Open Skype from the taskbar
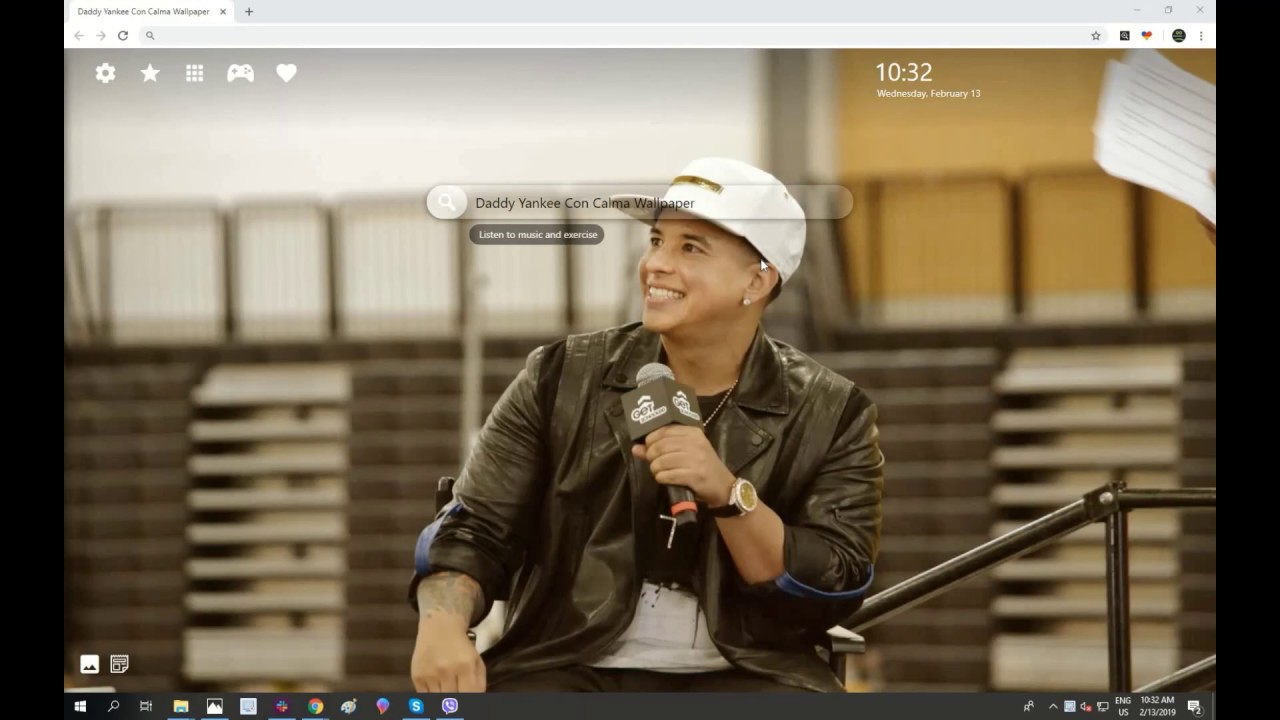The height and width of the screenshot is (720, 1280). click(416, 706)
